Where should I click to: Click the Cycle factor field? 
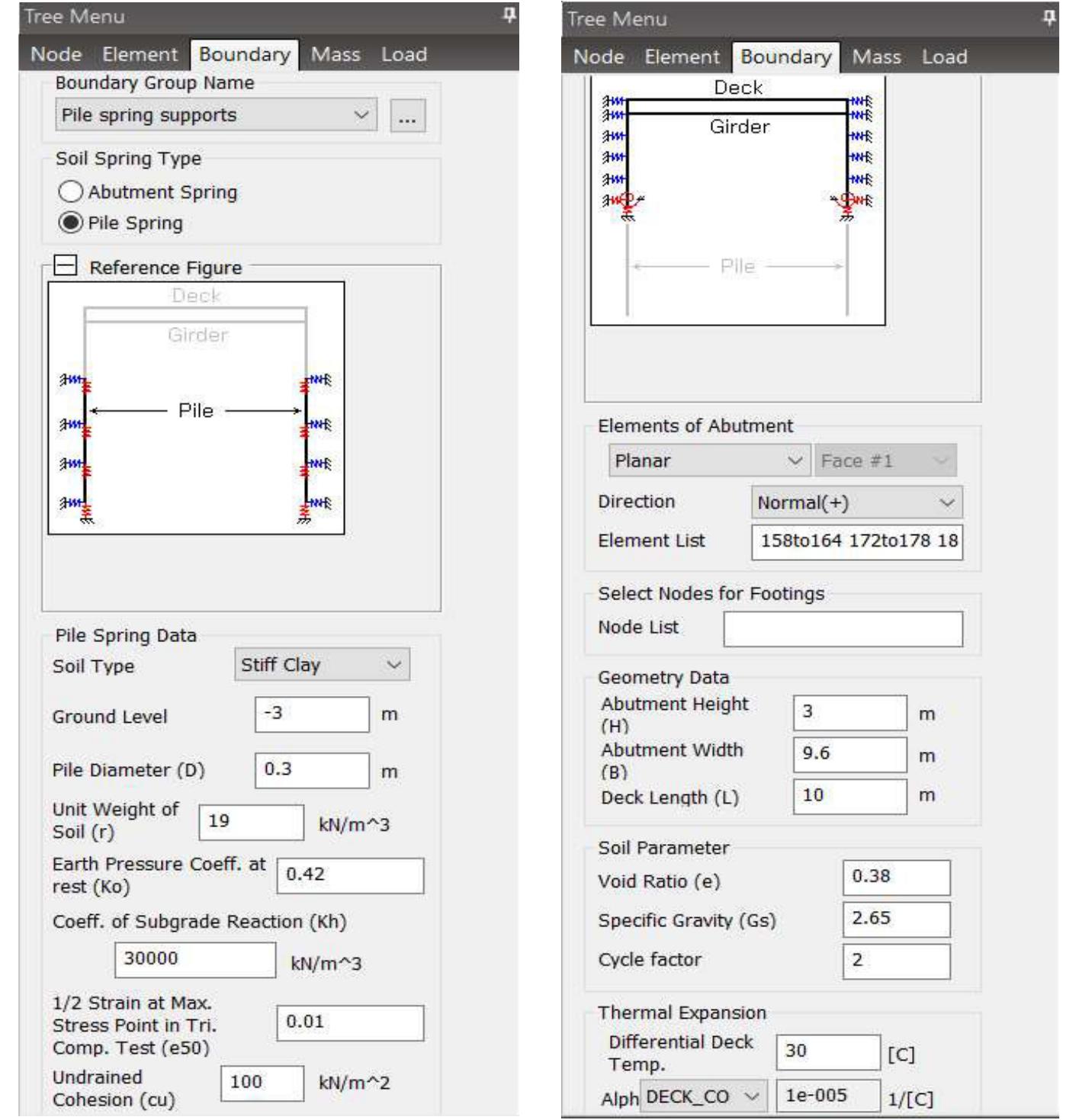click(897, 961)
